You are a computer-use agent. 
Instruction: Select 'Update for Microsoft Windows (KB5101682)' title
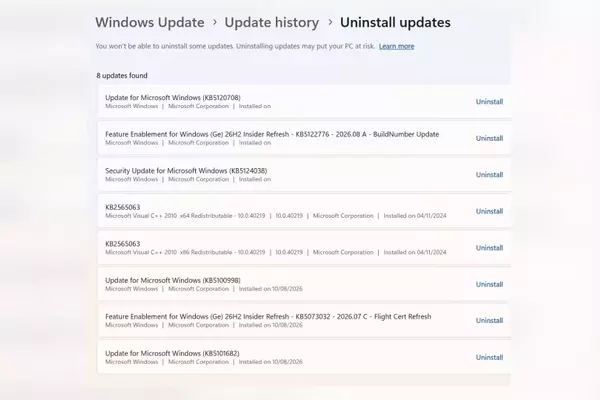click(172, 353)
